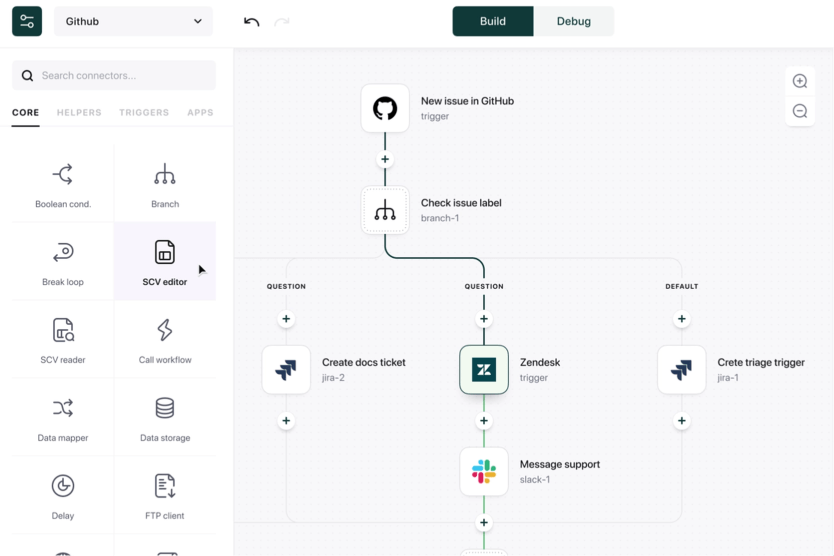Switch to Debug mode
Image resolution: width=834 pixels, height=556 pixels.
coord(573,21)
